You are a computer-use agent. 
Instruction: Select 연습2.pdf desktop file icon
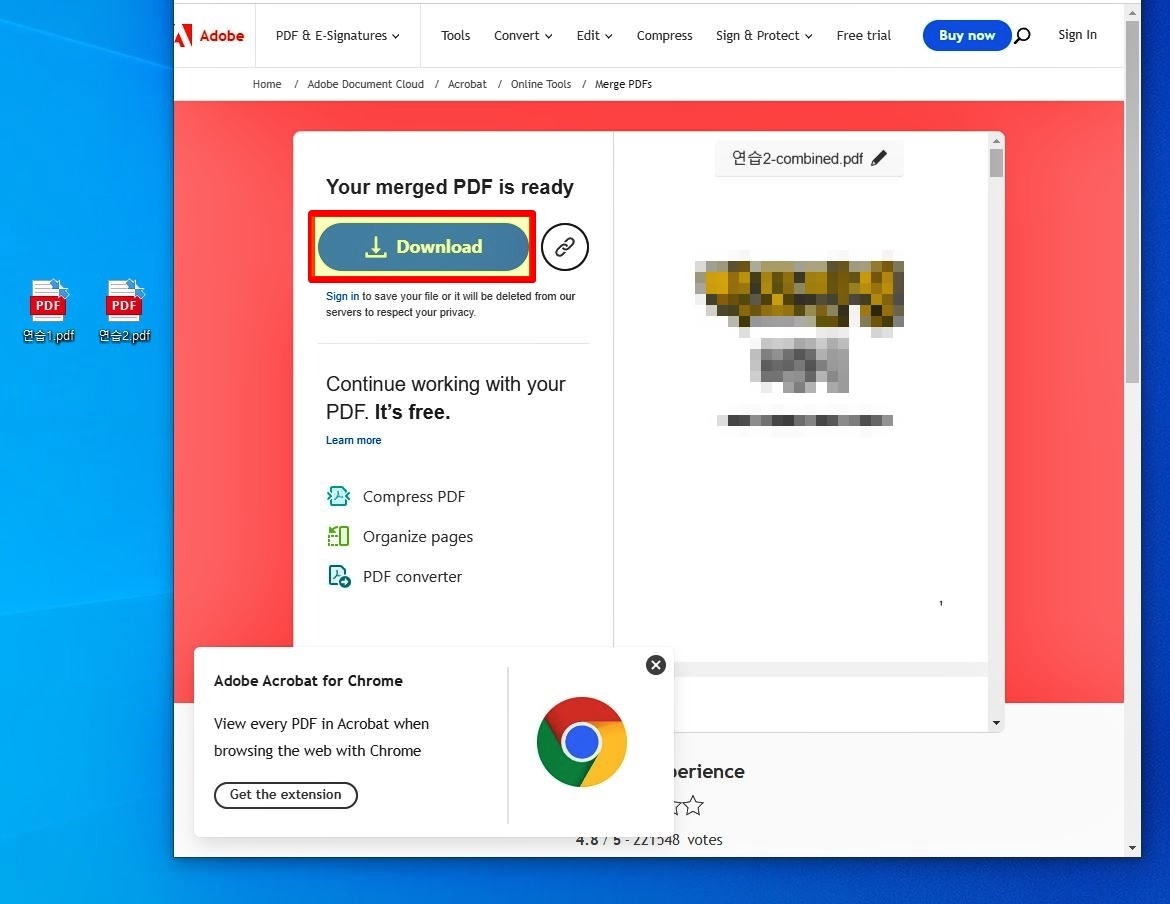pyautogui.click(x=125, y=311)
